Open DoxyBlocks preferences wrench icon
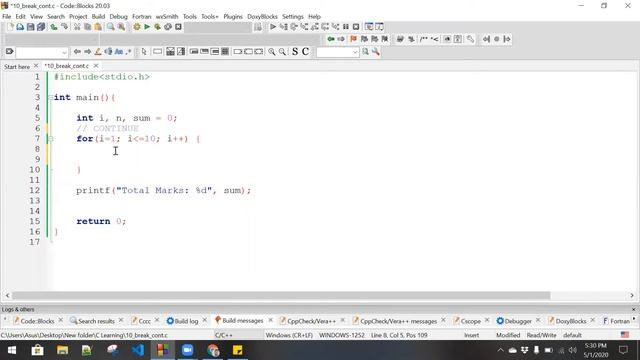Screen dimensions: 640x360 [x=471, y=39]
